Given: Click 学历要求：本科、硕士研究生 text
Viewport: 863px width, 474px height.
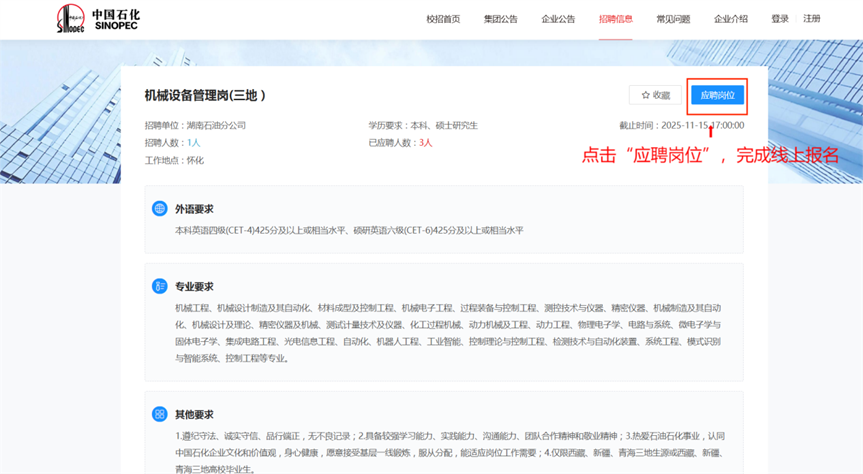Looking at the screenshot, I should [423, 126].
